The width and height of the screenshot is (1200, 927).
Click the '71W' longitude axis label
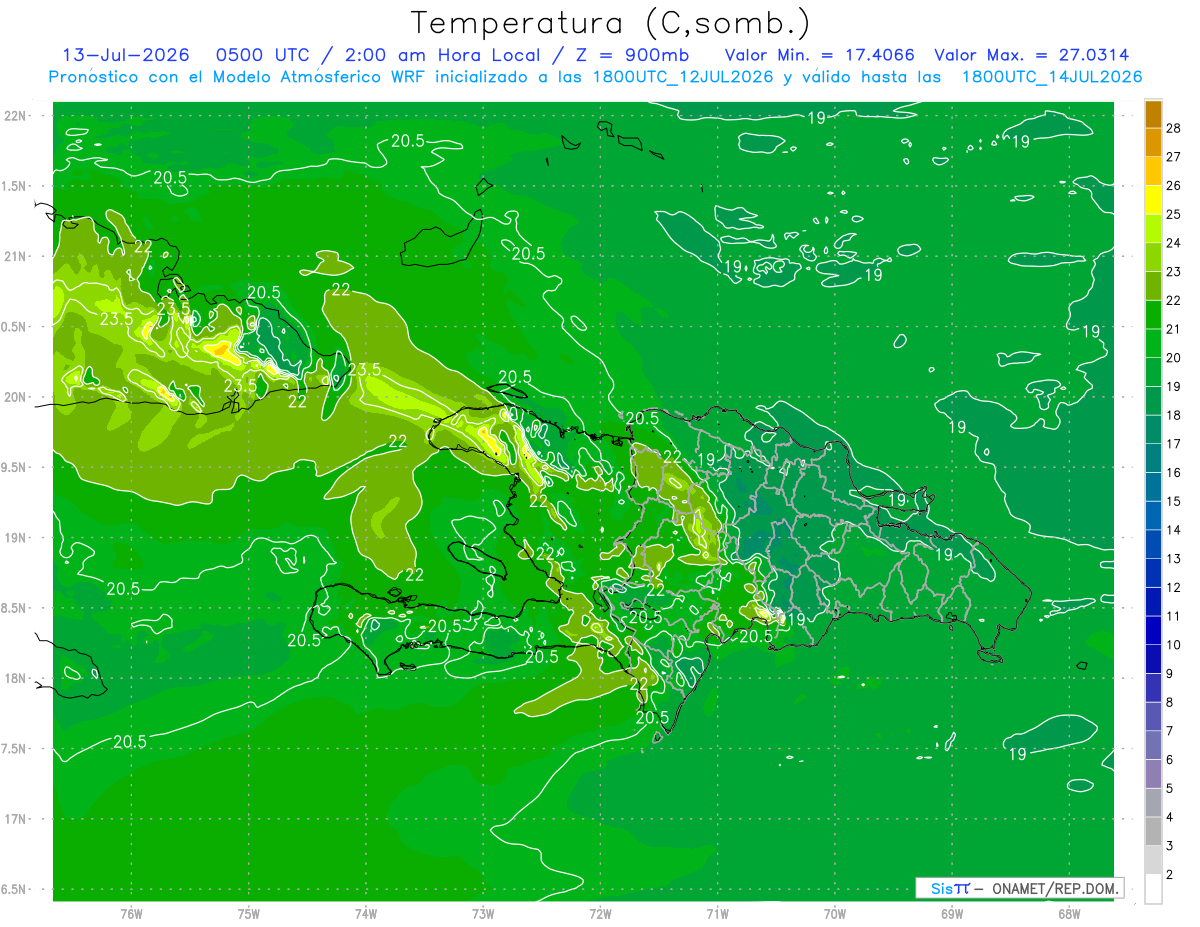[x=717, y=913]
